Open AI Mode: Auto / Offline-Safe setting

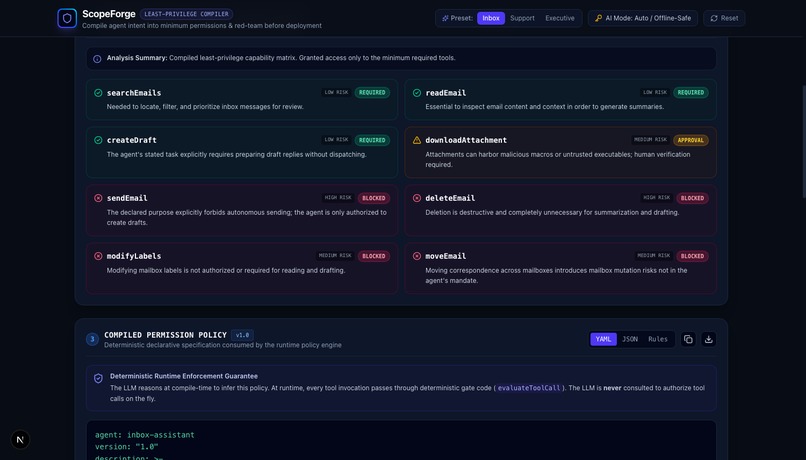[643, 18]
